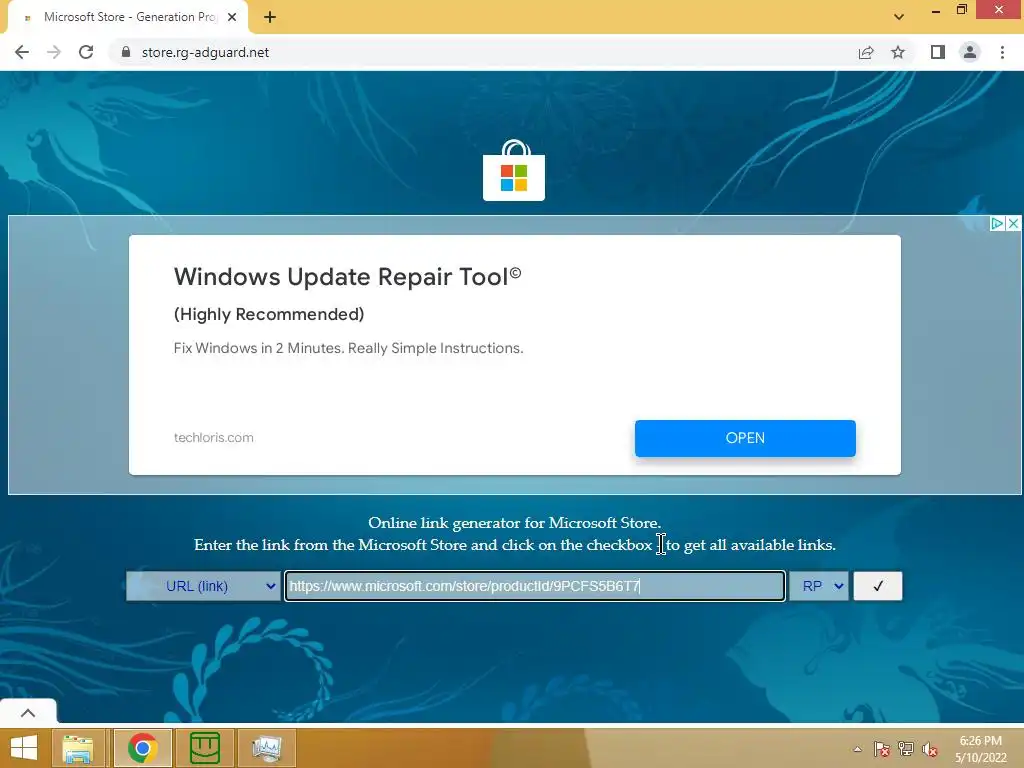Reload the store.rg-adguard.net page

tap(86, 52)
